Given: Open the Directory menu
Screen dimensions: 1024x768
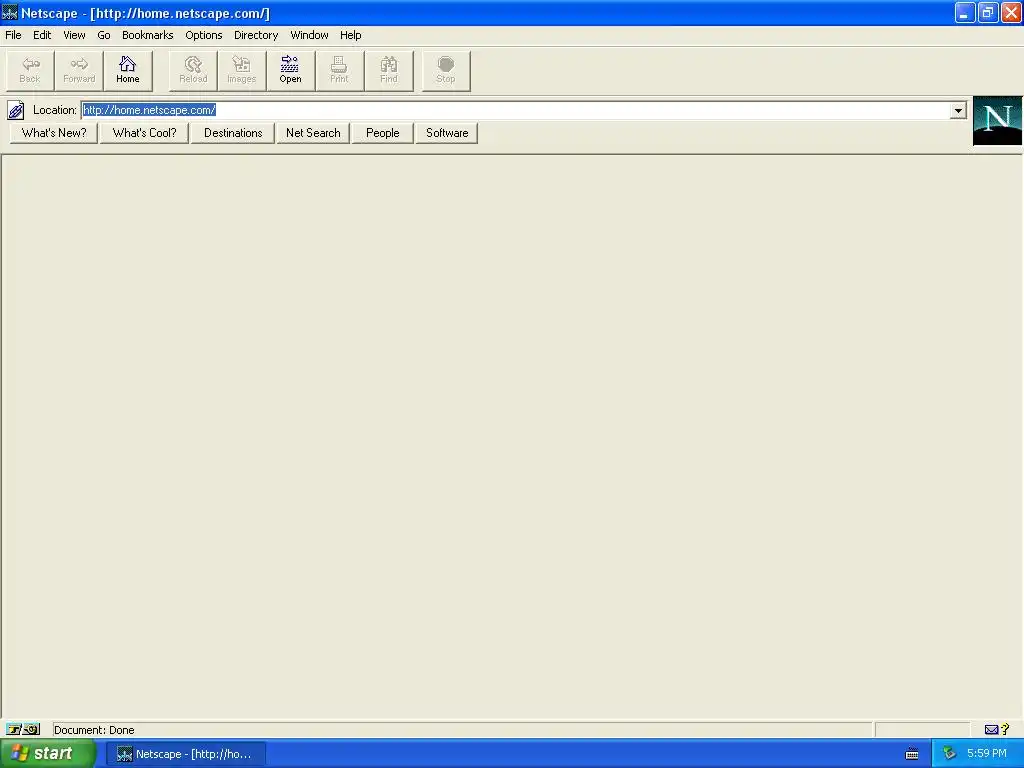Looking at the screenshot, I should (256, 35).
